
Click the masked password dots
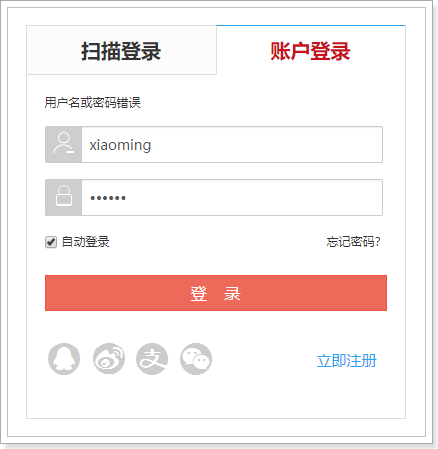(108, 198)
